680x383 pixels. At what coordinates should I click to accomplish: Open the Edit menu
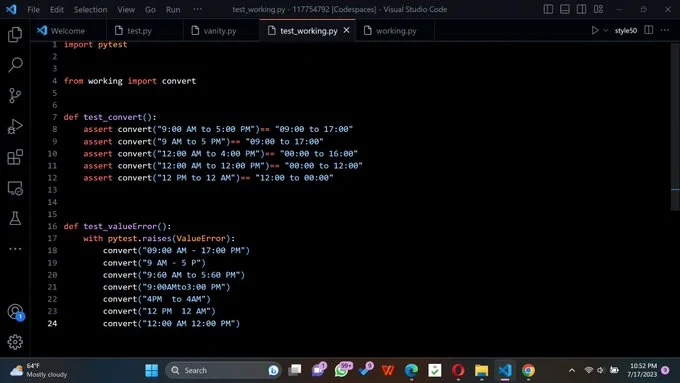click(56, 10)
